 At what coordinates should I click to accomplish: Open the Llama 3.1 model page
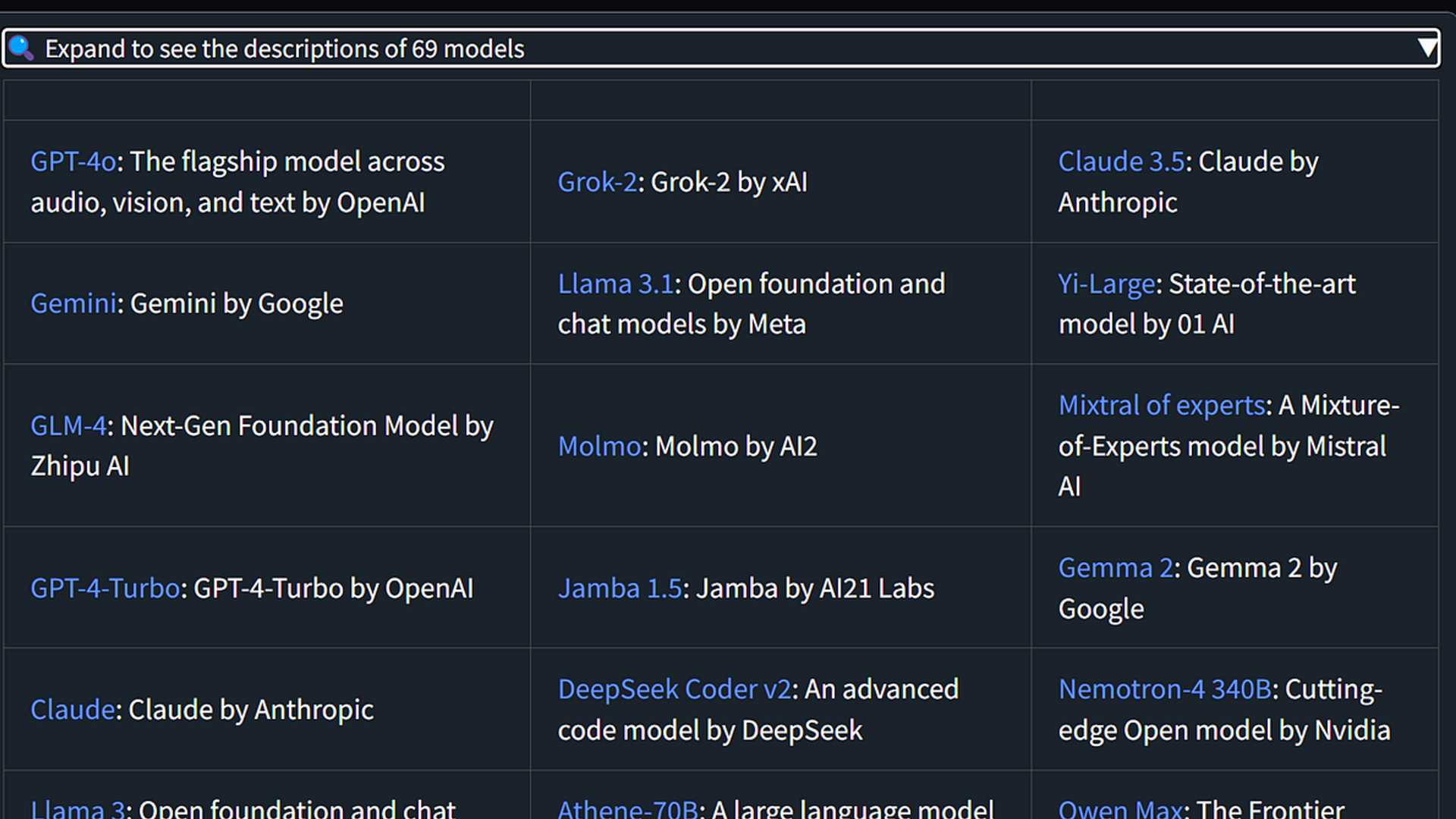[x=615, y=283]
